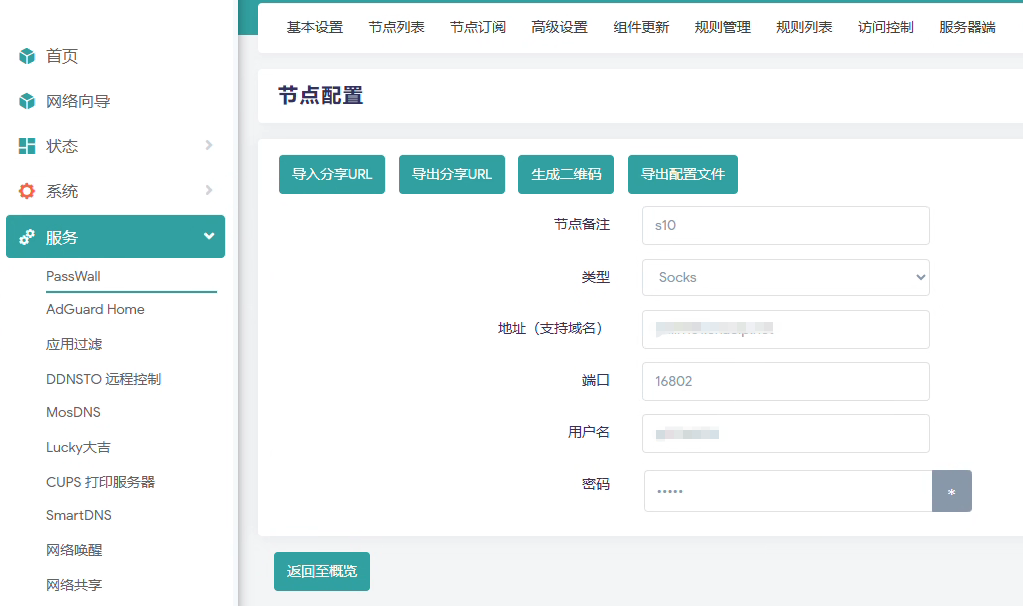
Task: Click the home cube icon beside 首页
Action: point(27,57)
